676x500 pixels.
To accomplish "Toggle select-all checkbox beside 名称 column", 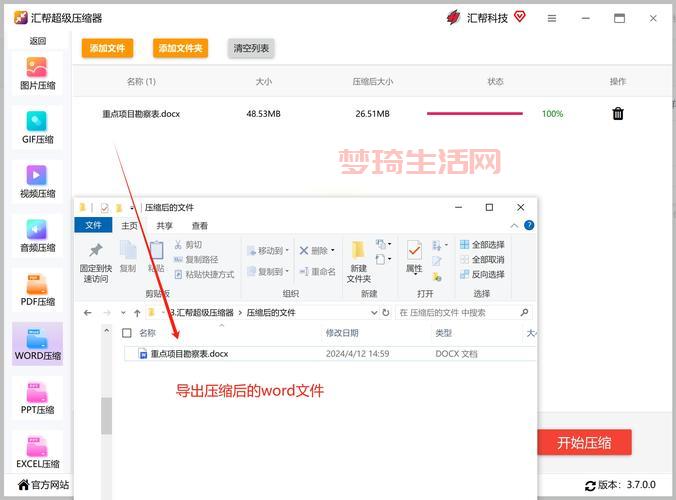I will point(127,333).
